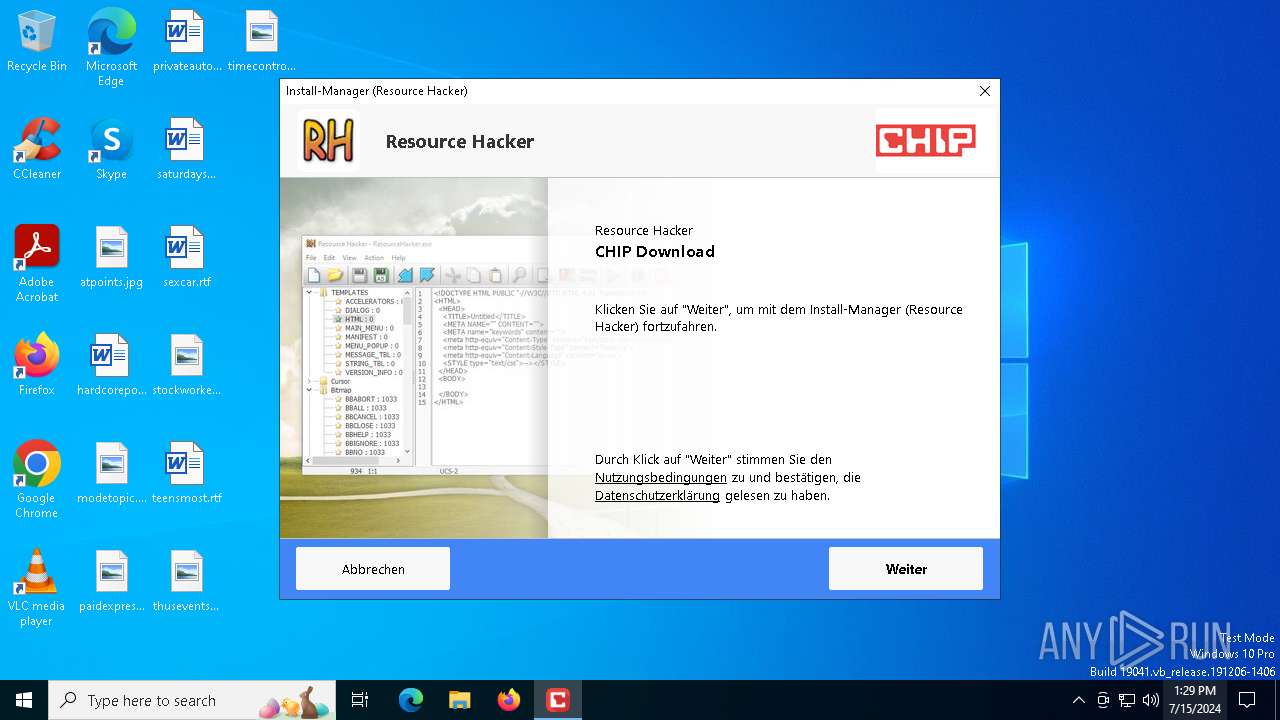This screenshot has height=720, width=1280.
Task: Open the notification center icon
Action: (x=1248, y=700)
